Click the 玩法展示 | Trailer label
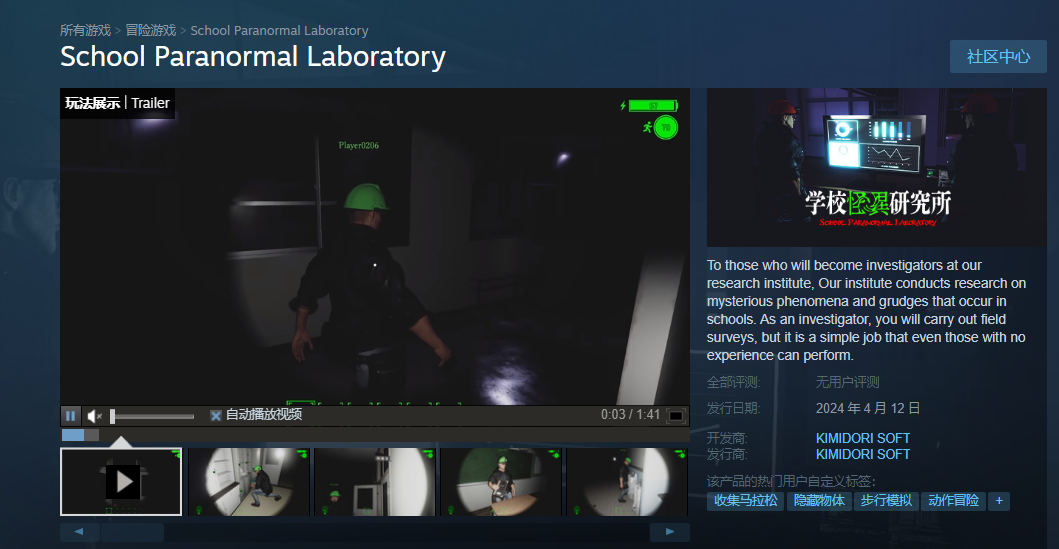This screenshot has height=549, width=1059. click(x=118, y=103)
